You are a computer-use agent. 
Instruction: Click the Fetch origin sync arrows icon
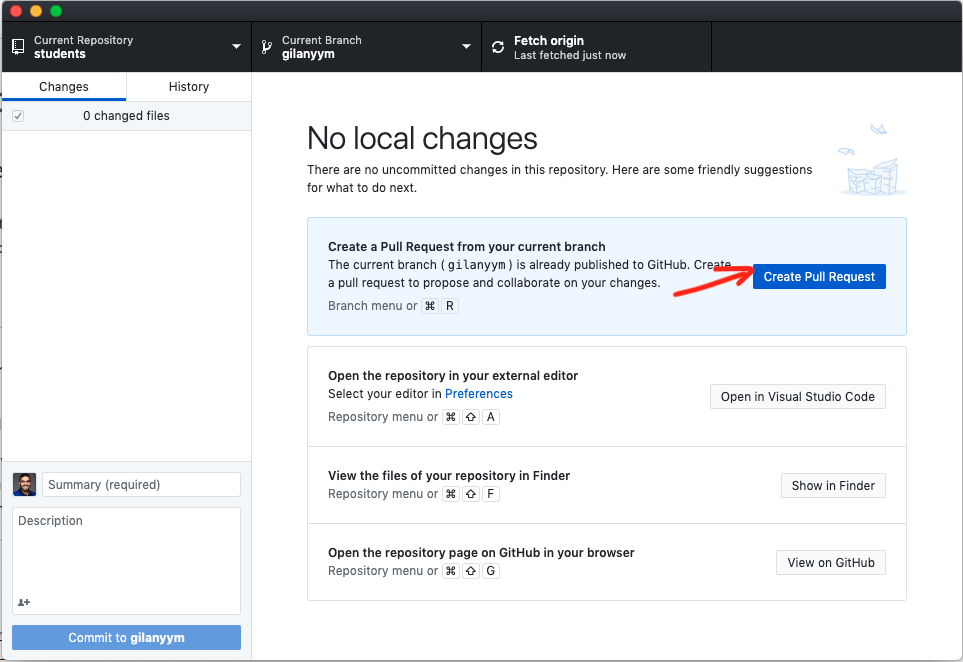click(498, 47)
